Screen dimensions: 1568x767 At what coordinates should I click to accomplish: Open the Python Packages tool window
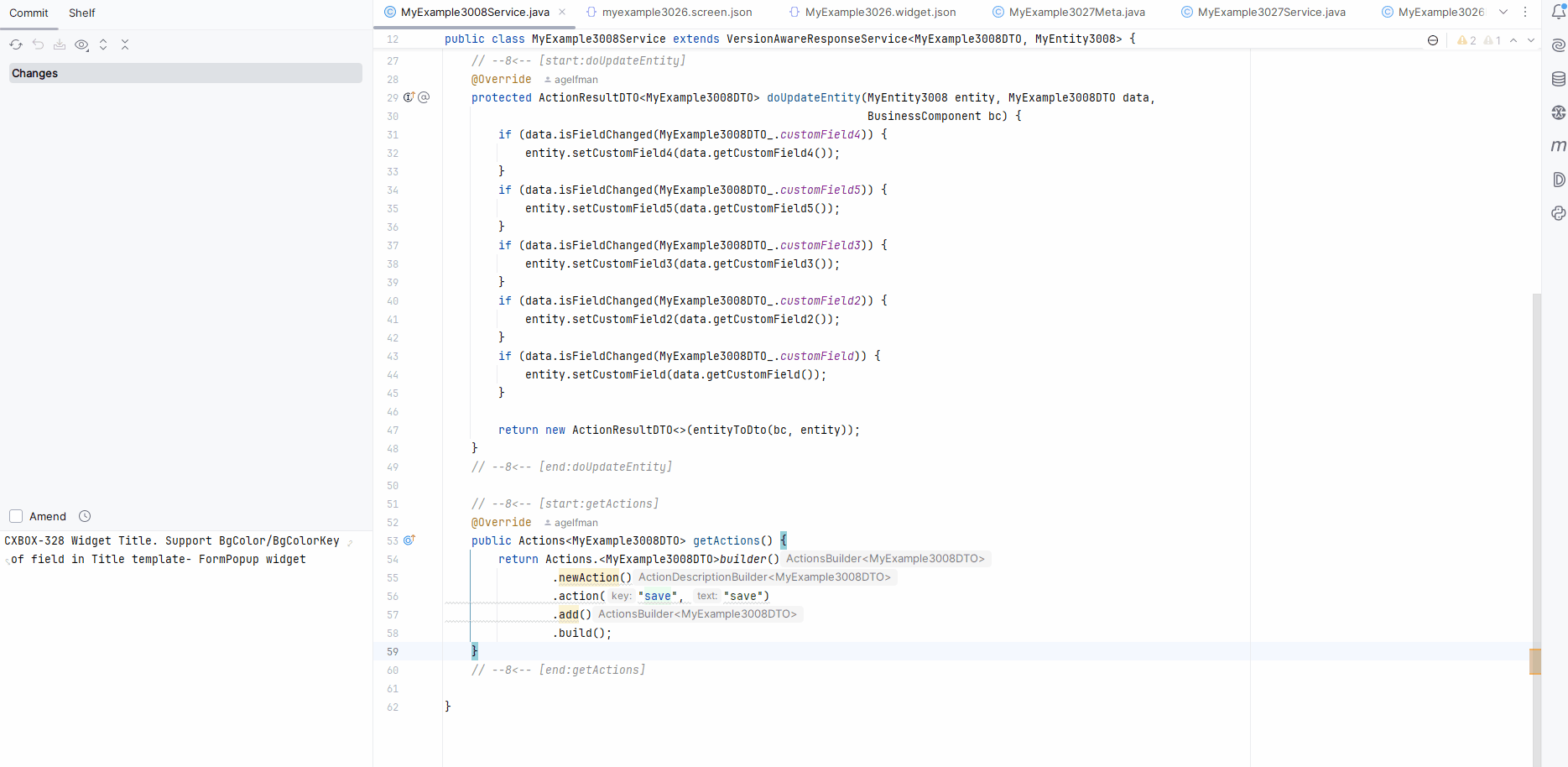(1558, 213)
